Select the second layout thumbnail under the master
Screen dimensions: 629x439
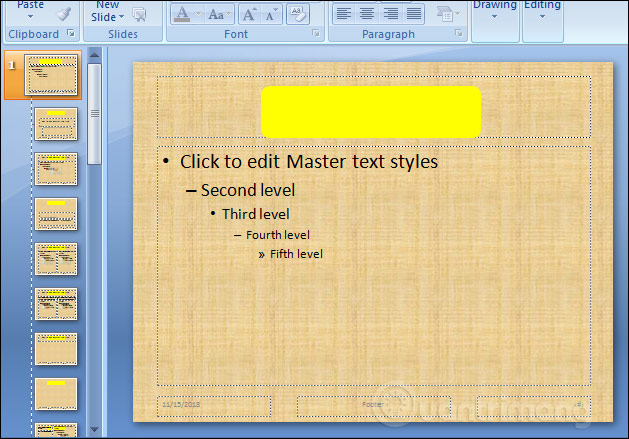[x=56, y=169]
